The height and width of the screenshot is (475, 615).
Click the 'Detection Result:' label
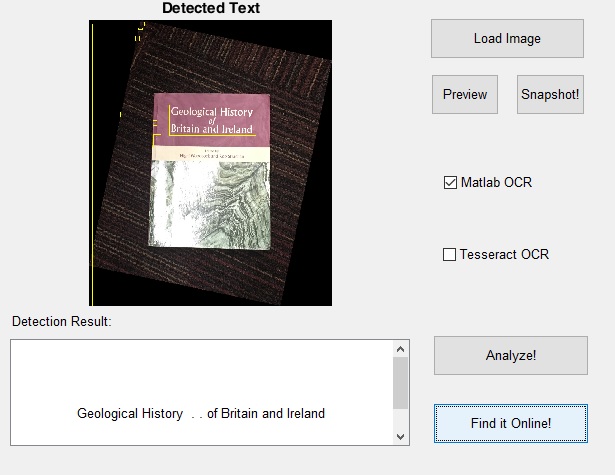click(x=62, y=321)
